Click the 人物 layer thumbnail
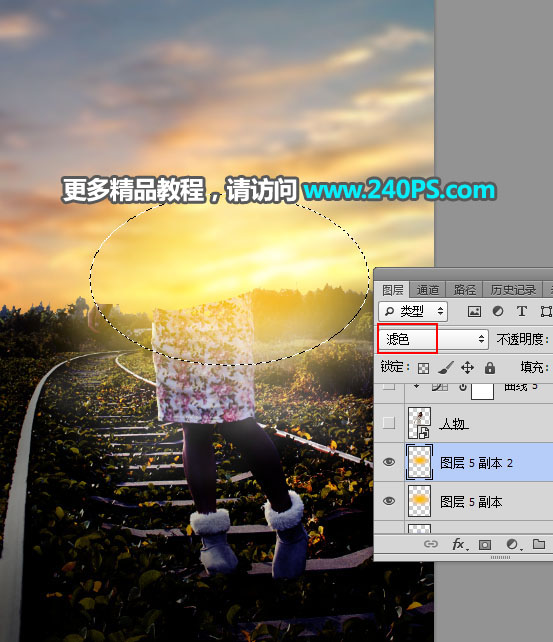The height and width of the screenshot is (642, 553). tap(419, 423)
